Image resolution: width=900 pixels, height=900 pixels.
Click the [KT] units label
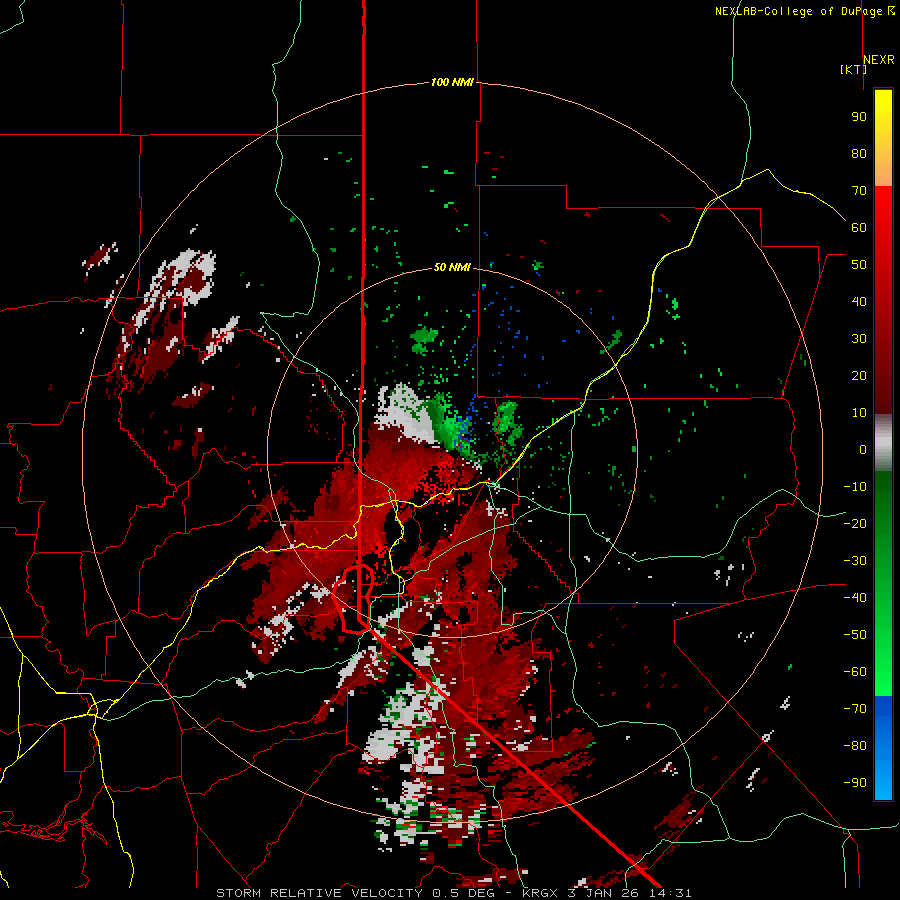(853, 69)
